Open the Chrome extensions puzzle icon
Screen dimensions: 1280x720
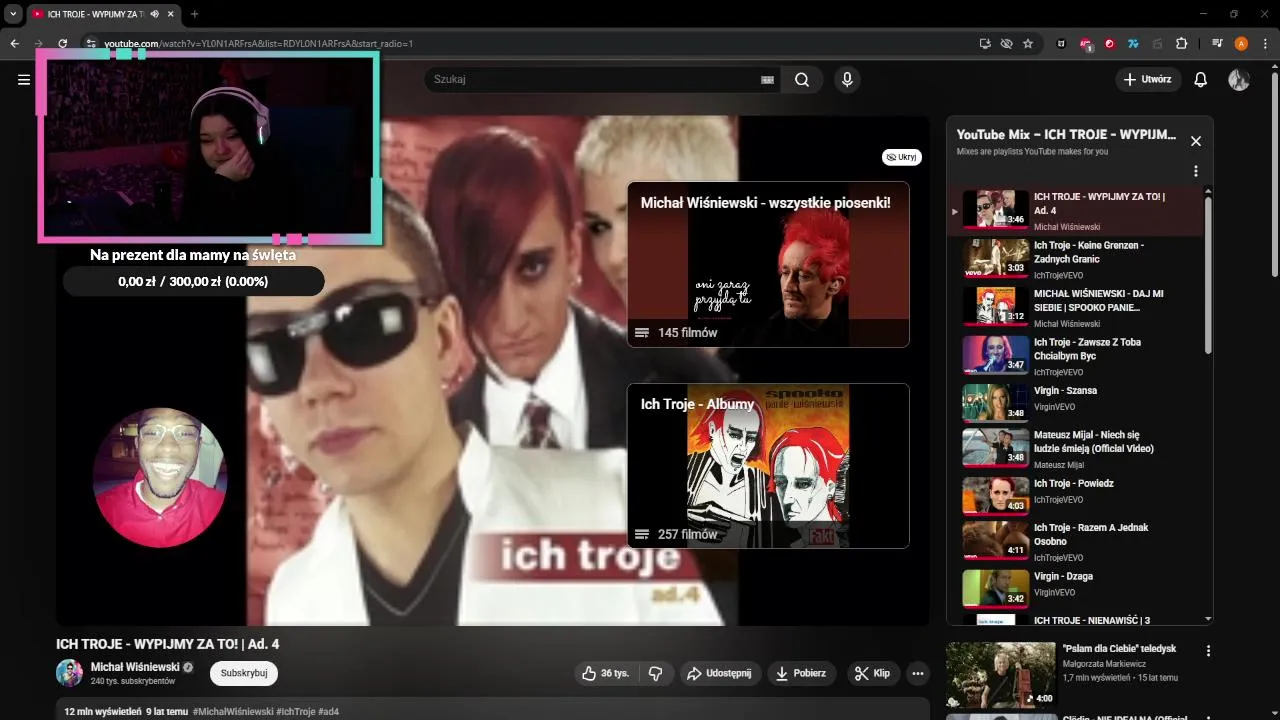click(1181, 44)
